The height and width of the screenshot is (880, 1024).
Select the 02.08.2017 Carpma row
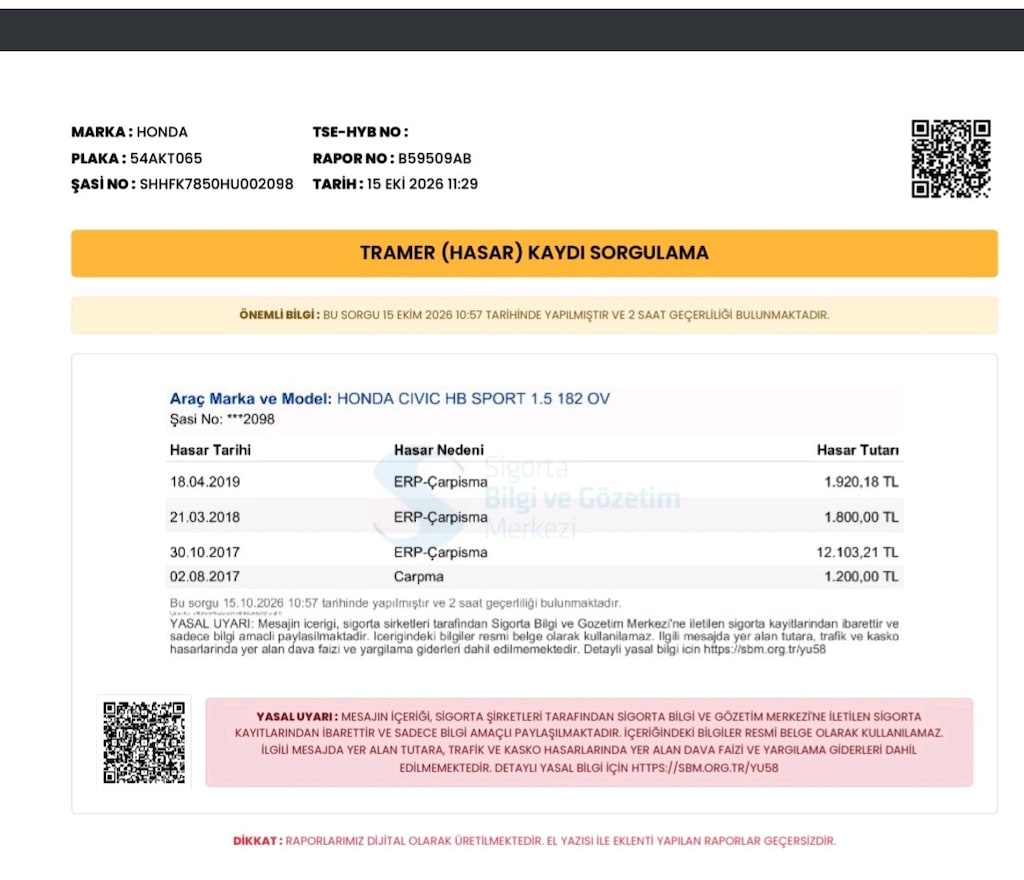534,576
